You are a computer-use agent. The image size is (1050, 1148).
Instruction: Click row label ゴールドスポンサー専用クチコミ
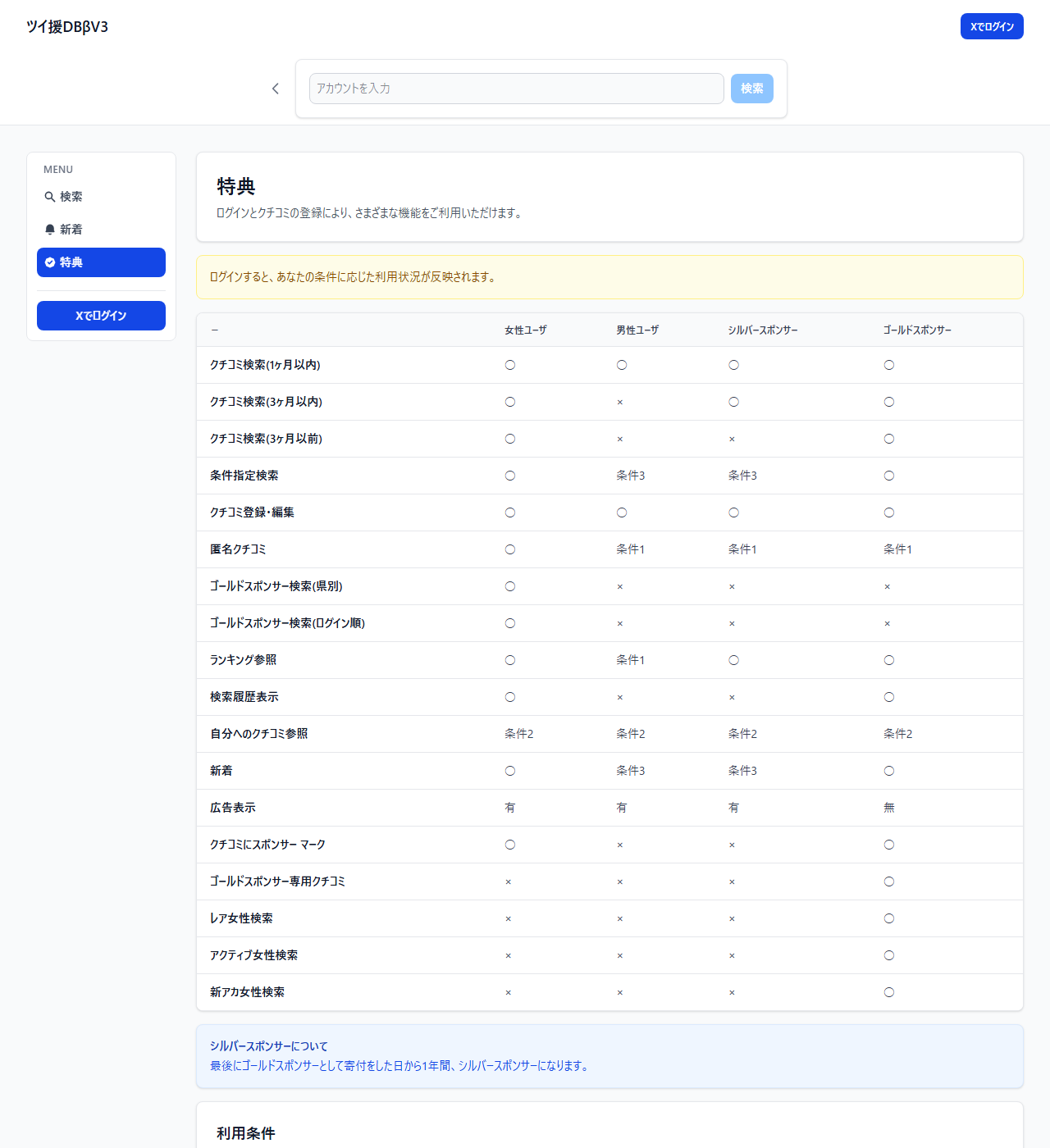tap(277, 881)
